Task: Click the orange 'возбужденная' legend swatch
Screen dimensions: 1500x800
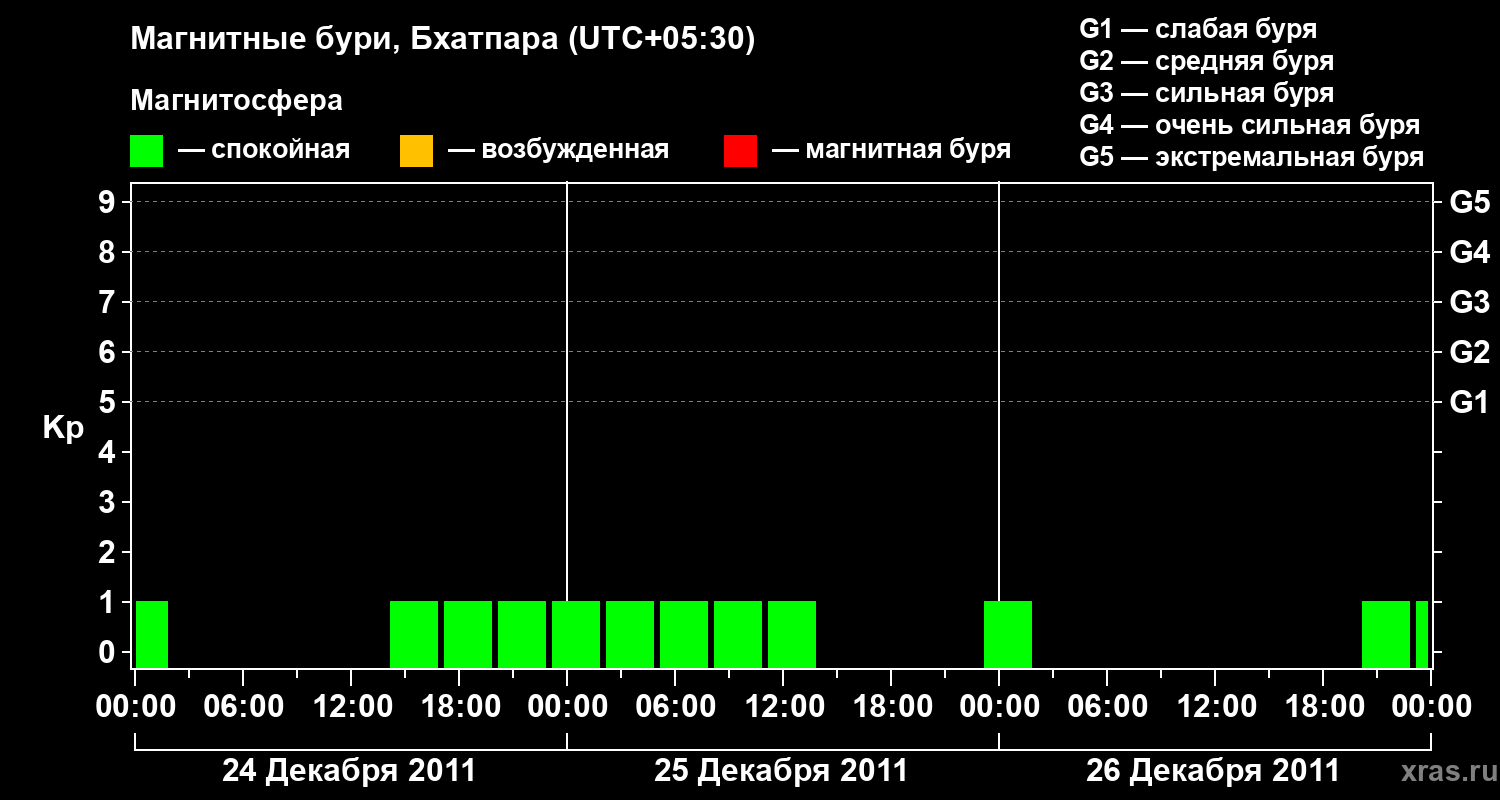Action: [x=416, y=151]
